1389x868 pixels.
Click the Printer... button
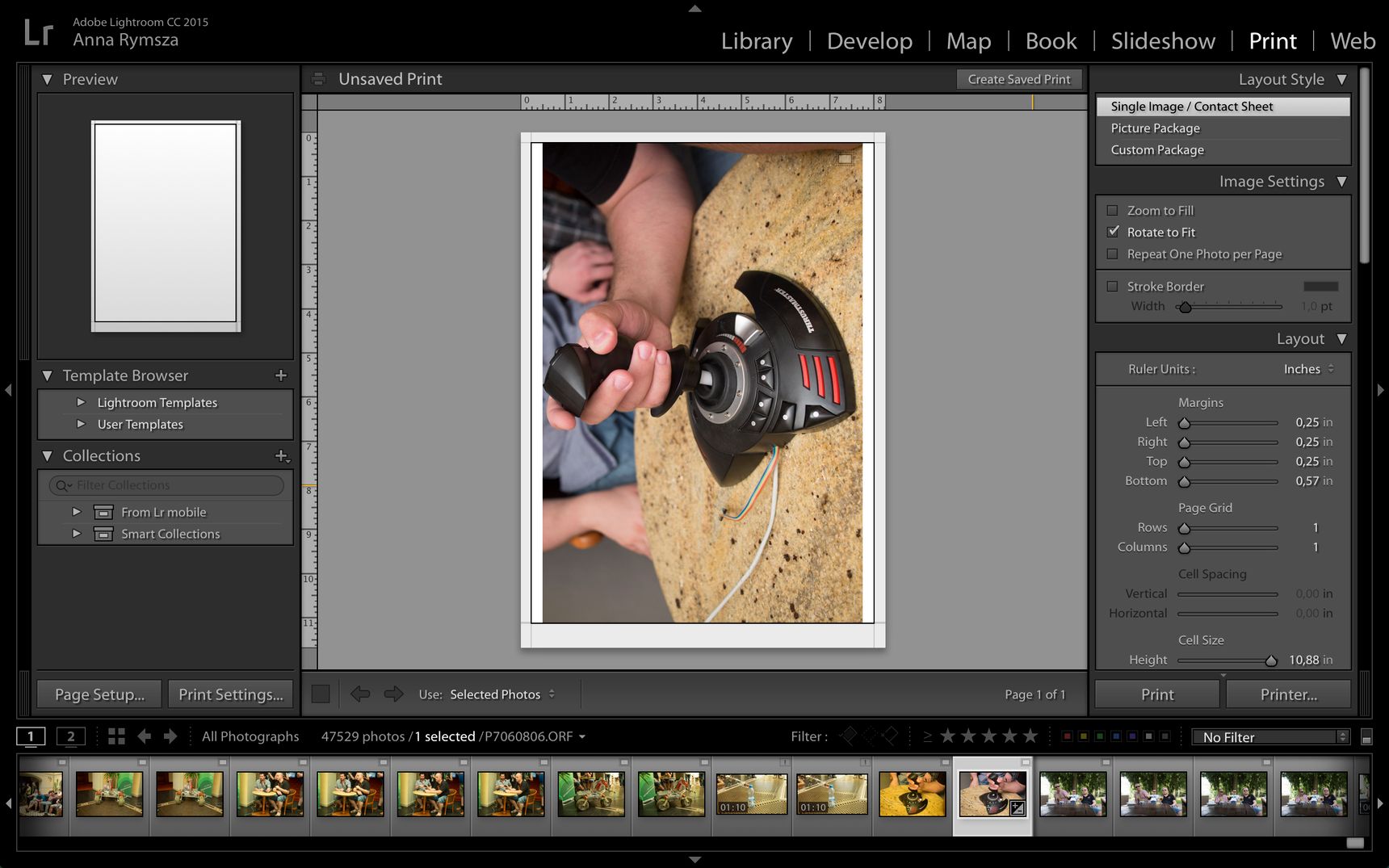[x=1289, y=694]
